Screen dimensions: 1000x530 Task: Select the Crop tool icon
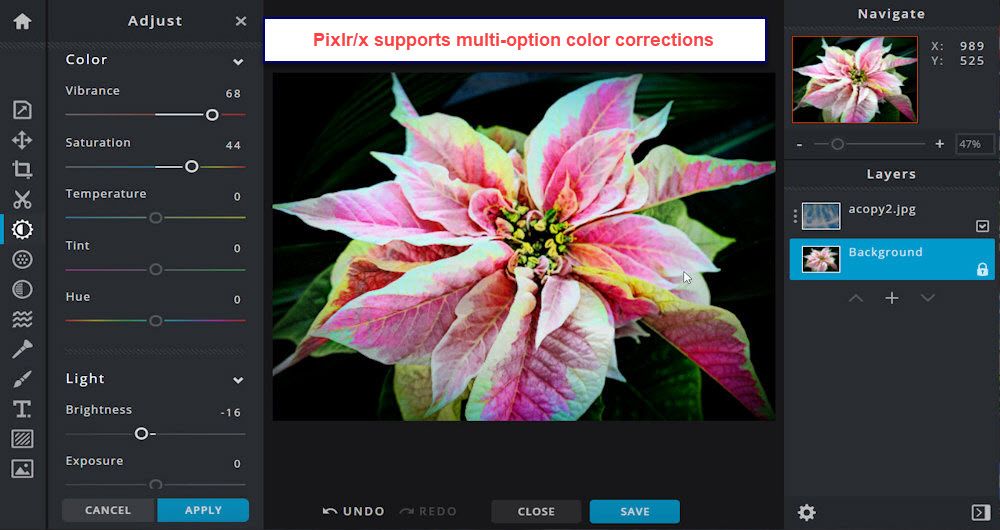[x=22, y=170]
